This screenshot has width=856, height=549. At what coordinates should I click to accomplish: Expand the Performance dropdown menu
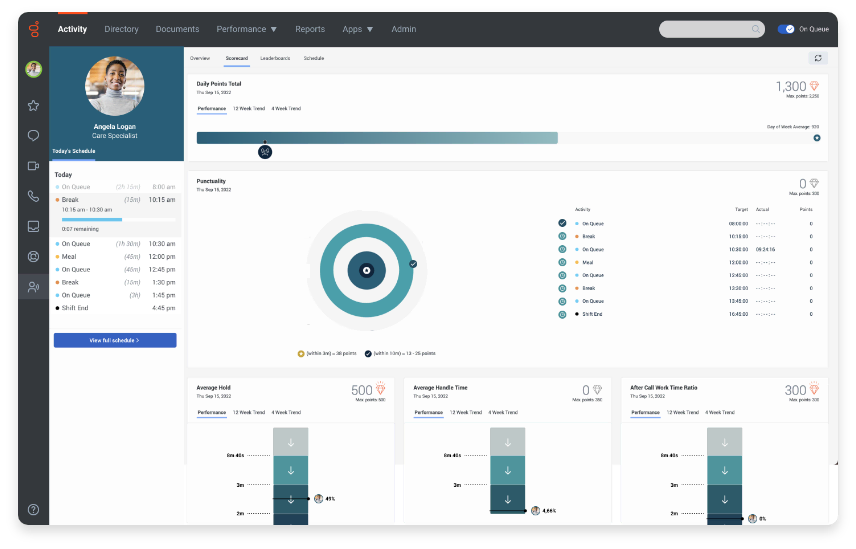click(246, 29)
